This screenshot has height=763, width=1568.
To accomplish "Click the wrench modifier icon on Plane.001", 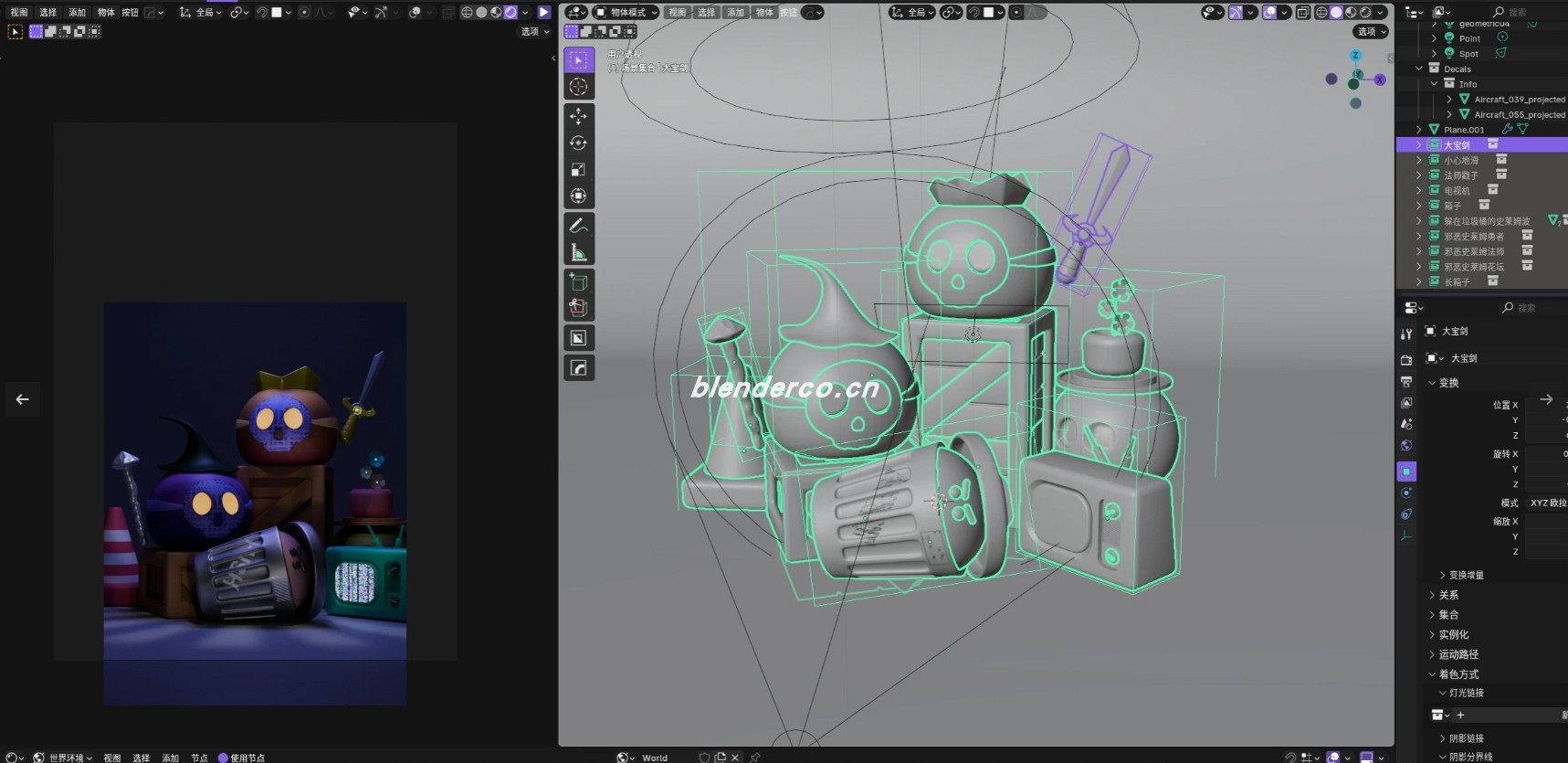I will (x=1507, y=130).
